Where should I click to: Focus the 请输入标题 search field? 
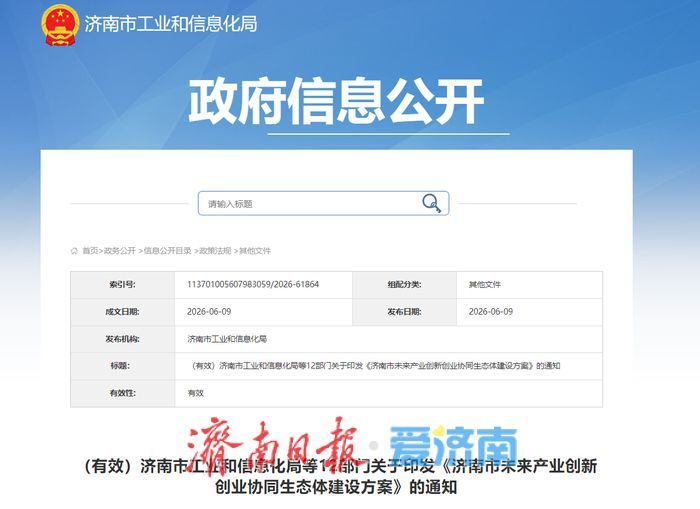(x=323, y=204)
